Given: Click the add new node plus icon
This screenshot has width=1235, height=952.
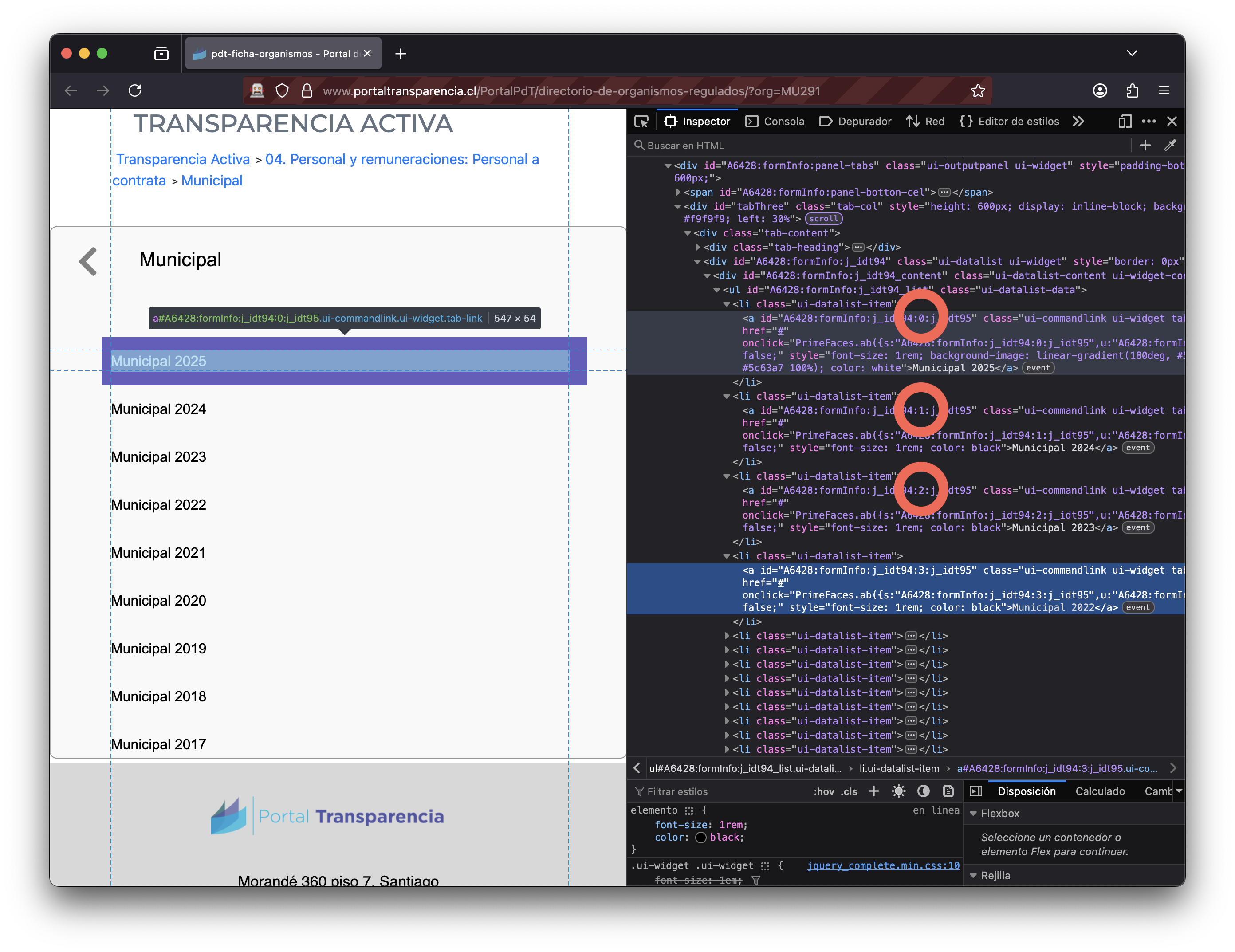Looking at the screenshot, I should click(x=1145, y=146).
